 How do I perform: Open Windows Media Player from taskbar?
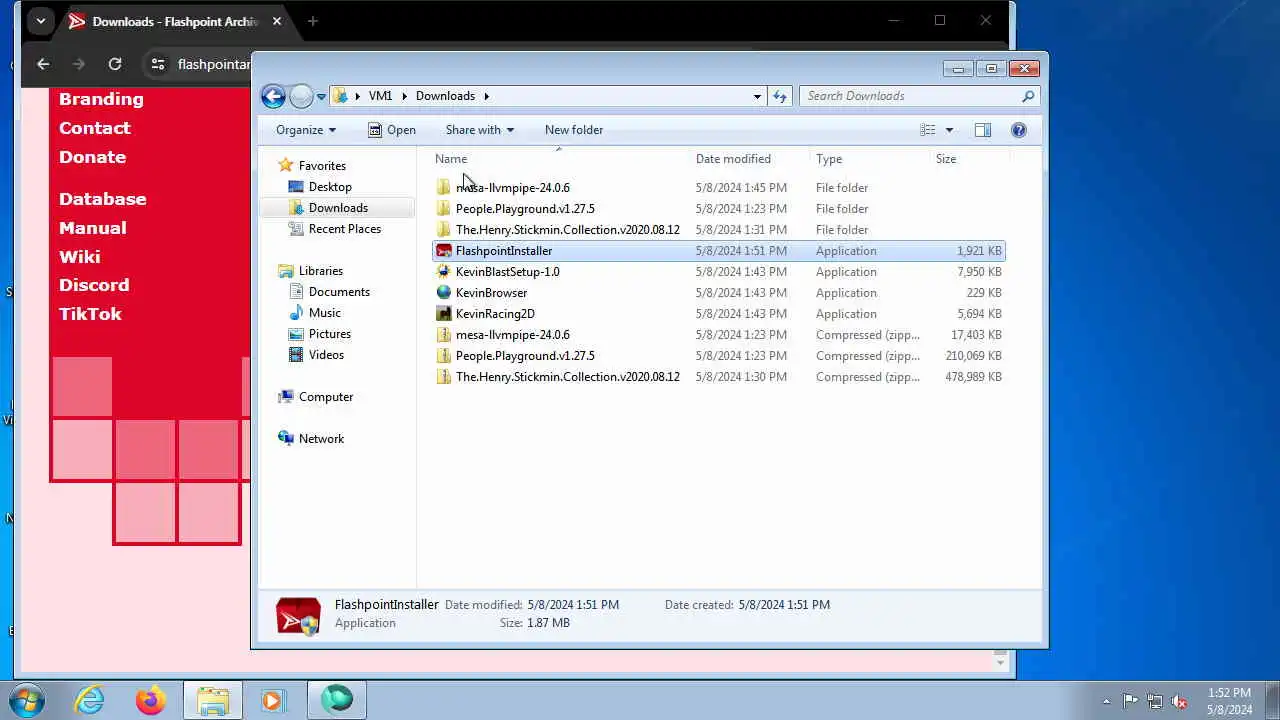[273, 700]
